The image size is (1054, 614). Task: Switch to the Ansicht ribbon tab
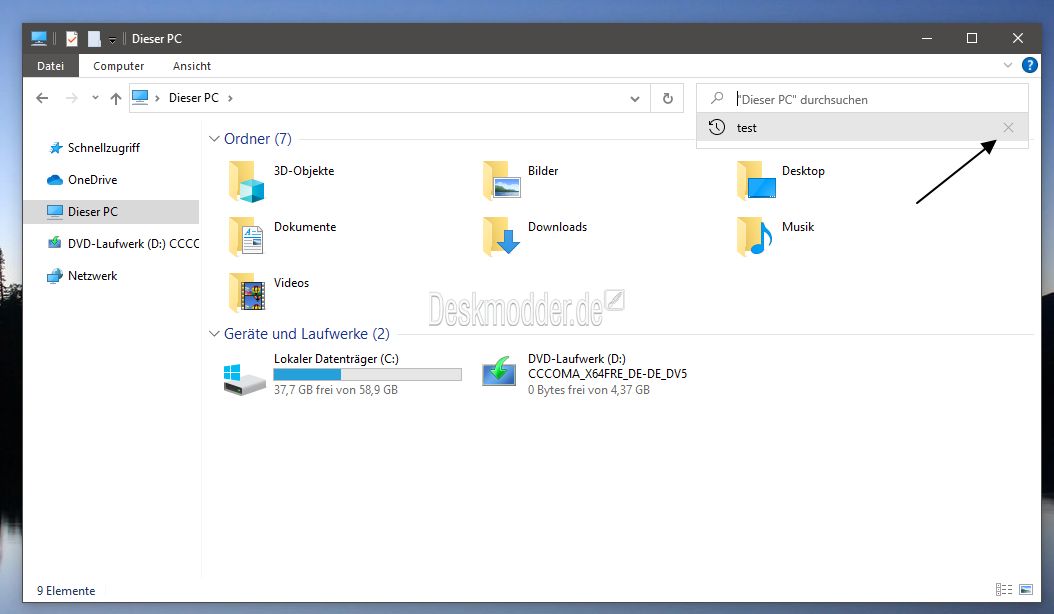tap(192, 66)
